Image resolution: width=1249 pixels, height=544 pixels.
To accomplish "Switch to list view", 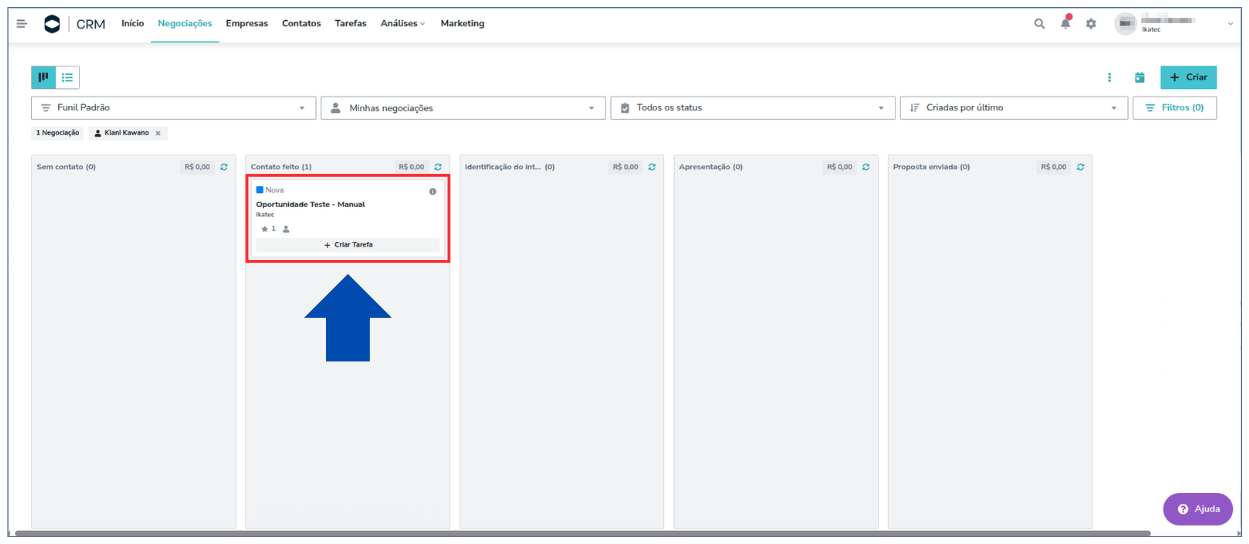I will point(67,77).
